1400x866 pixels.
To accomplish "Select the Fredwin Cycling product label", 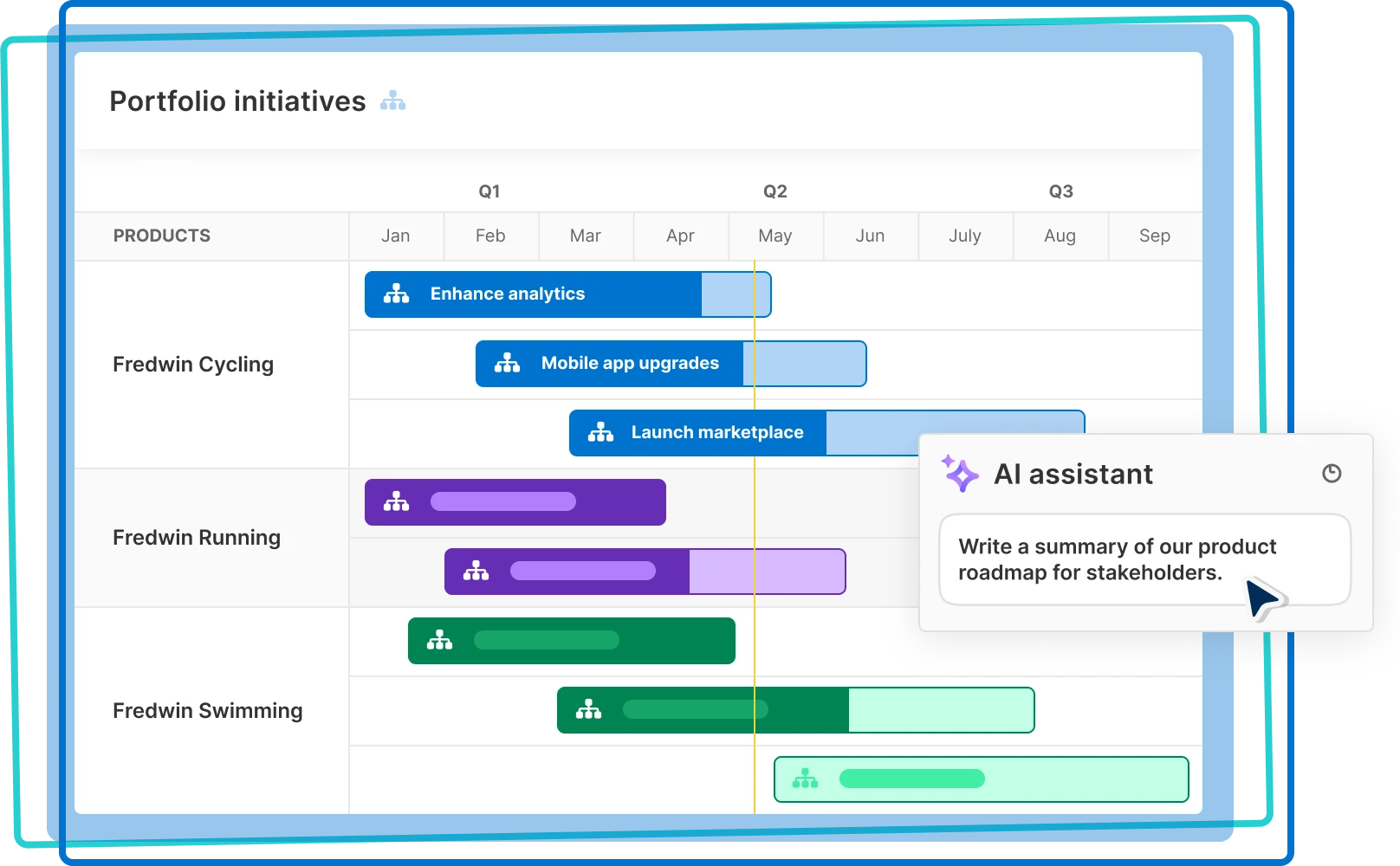I will pos(193,364).
